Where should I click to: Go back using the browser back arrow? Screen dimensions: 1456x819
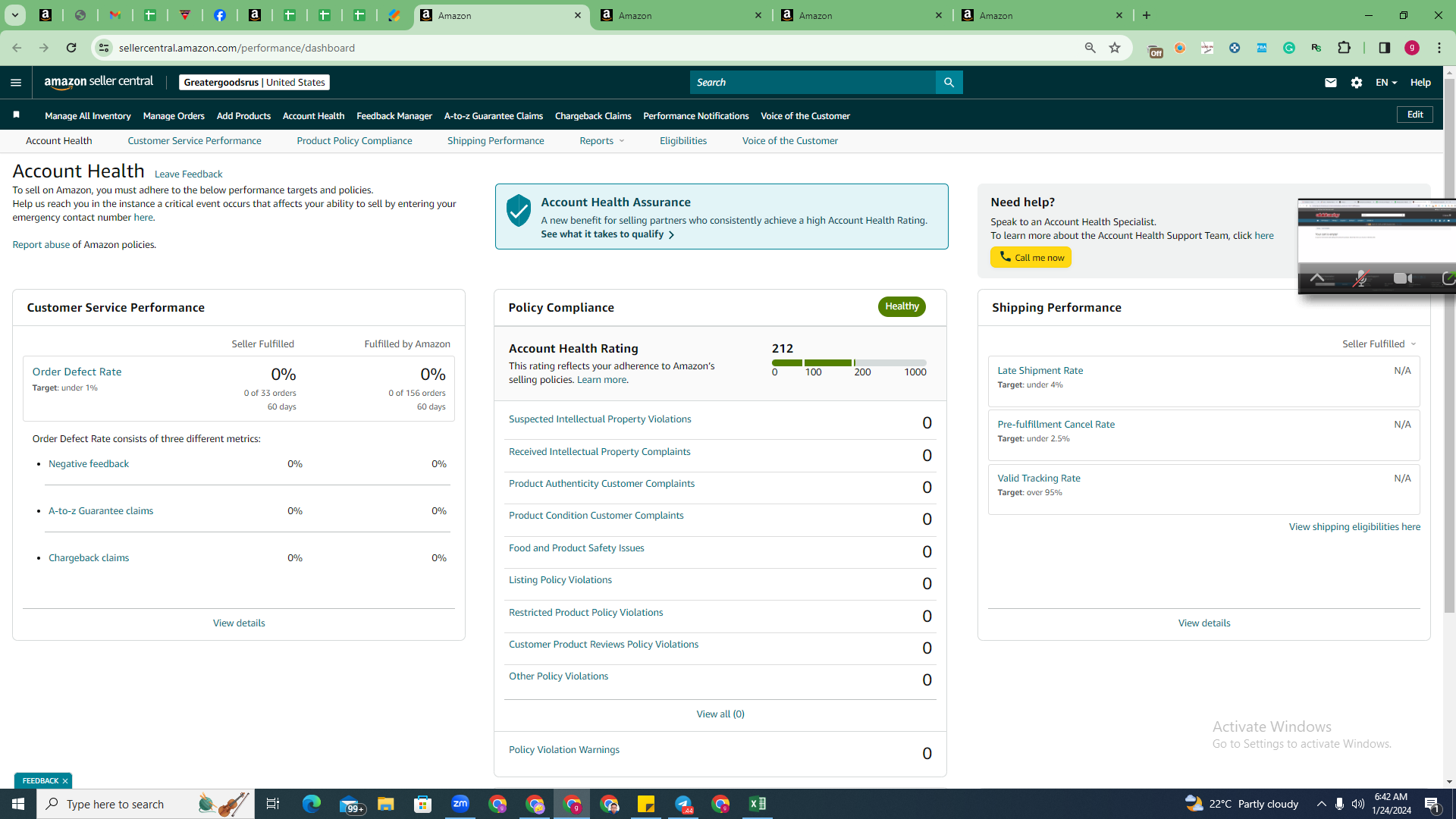17,48
